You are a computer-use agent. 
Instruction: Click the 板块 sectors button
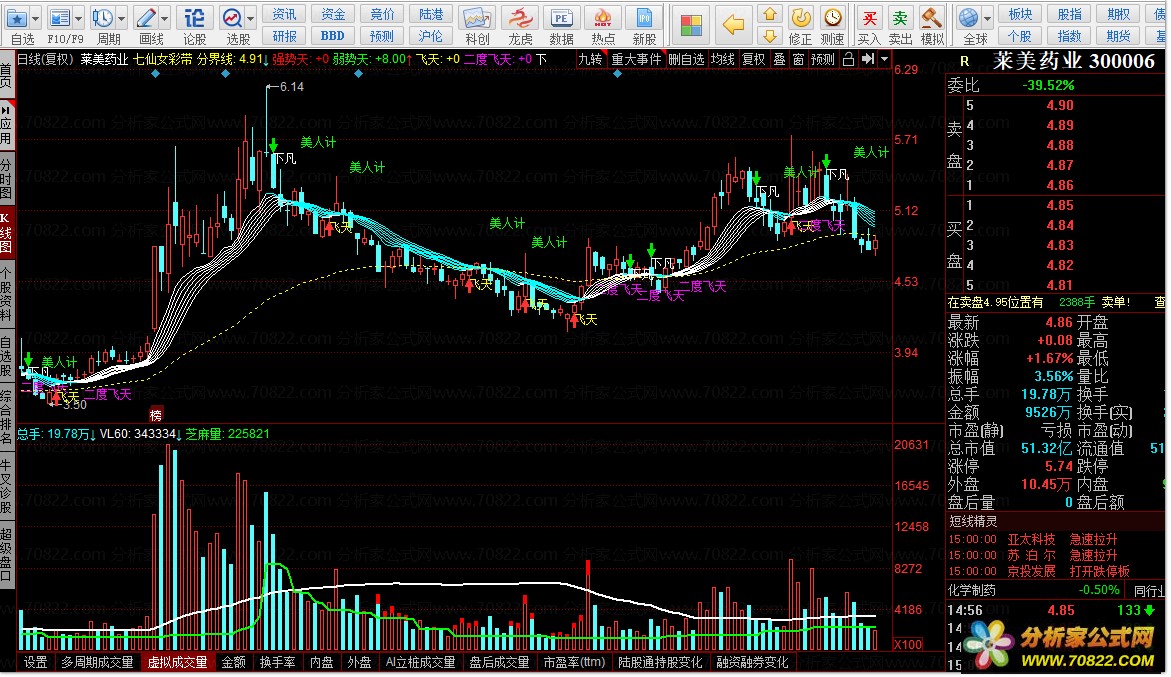(1020, 14)
